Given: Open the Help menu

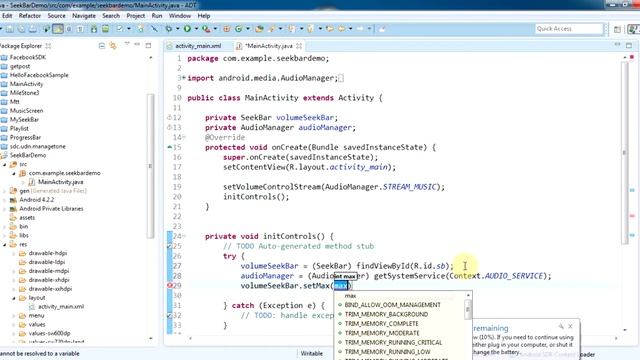Looking at the screenshot, I should (204, 16).
